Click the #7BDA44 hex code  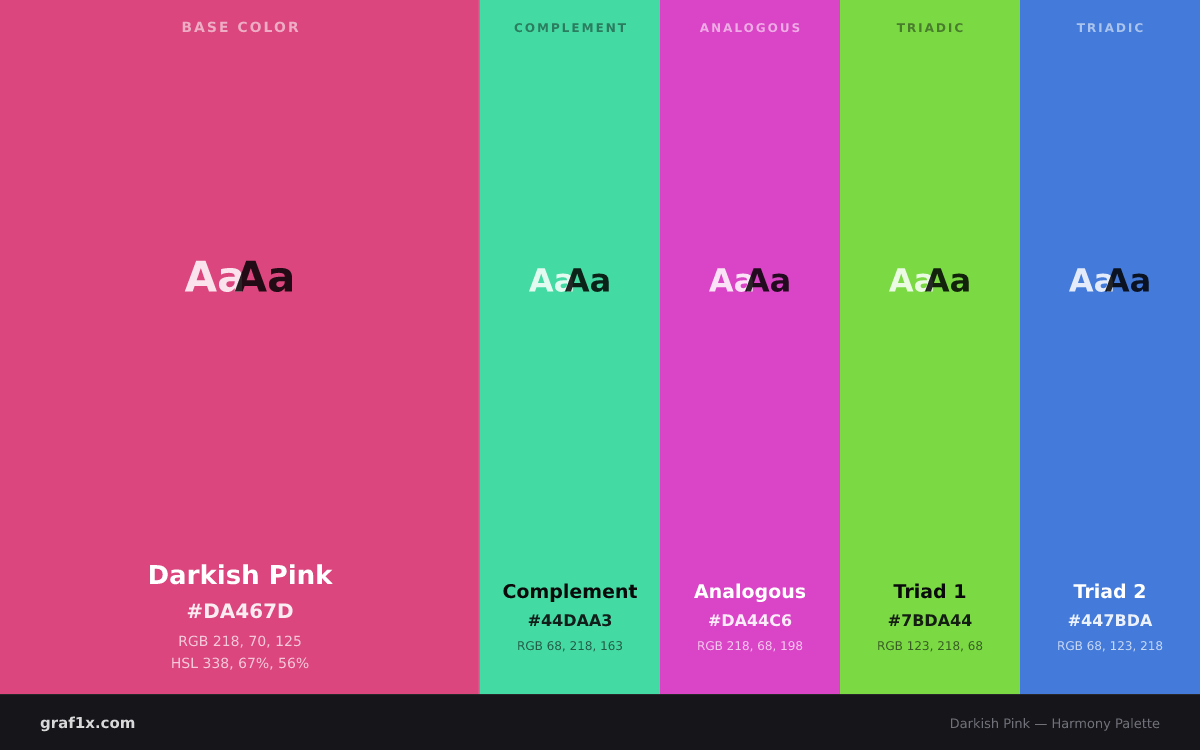pos(930,621)
